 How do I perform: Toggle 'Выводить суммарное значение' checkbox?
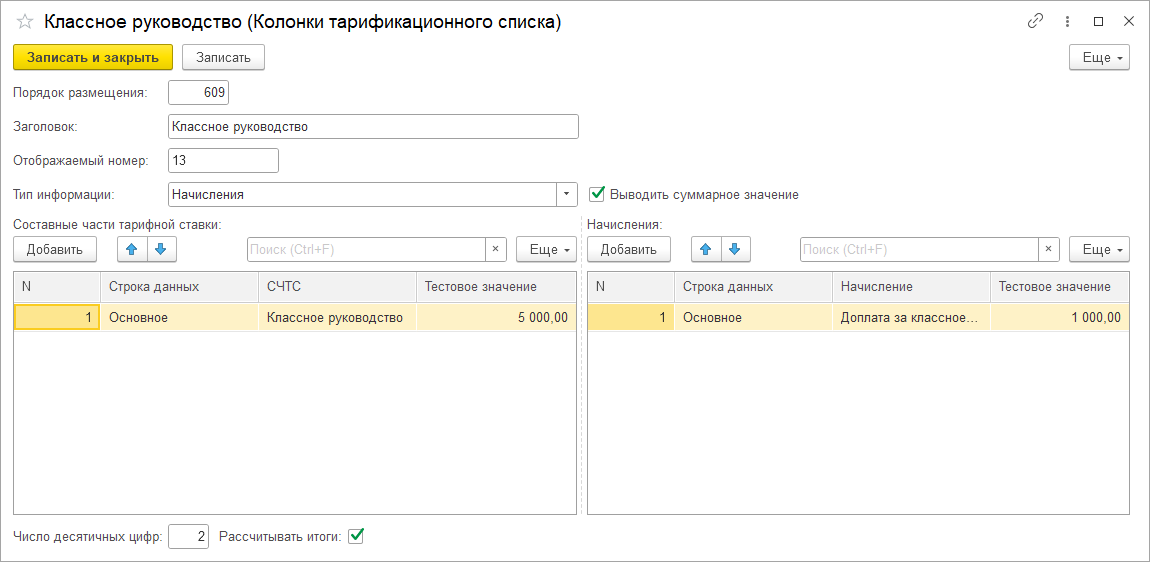(598, 194)
